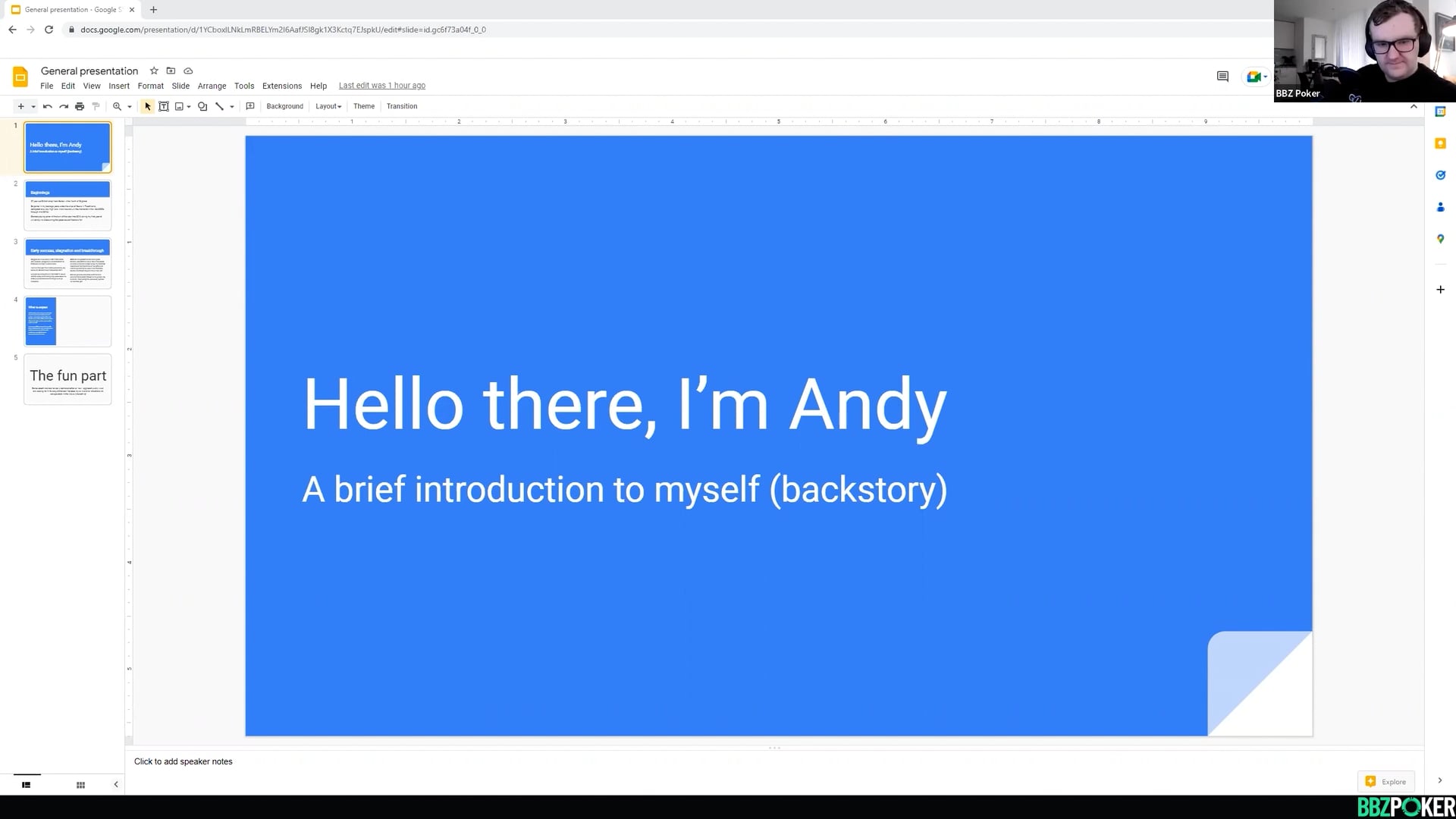Click the Transition button
Image resolution: width=1456 pixels, height=819 pixels.
click(x=401, y=106)
